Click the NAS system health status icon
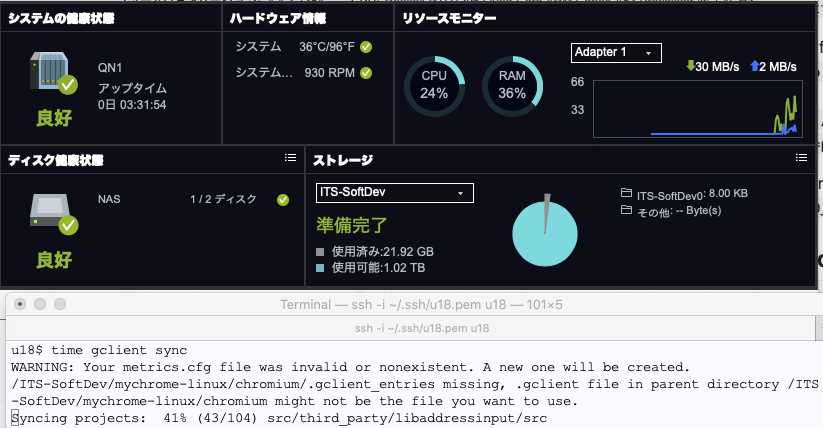 (52, 72)
